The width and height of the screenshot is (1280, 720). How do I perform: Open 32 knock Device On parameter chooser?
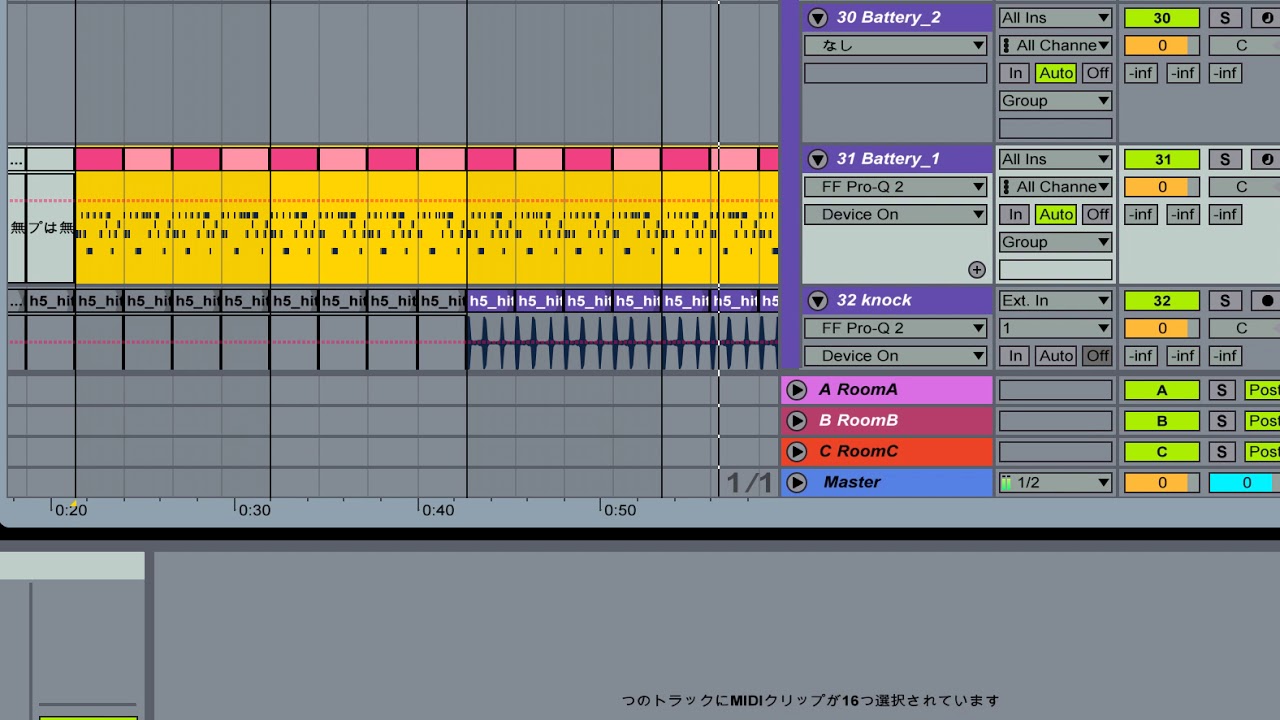click(x=895, y=356)
